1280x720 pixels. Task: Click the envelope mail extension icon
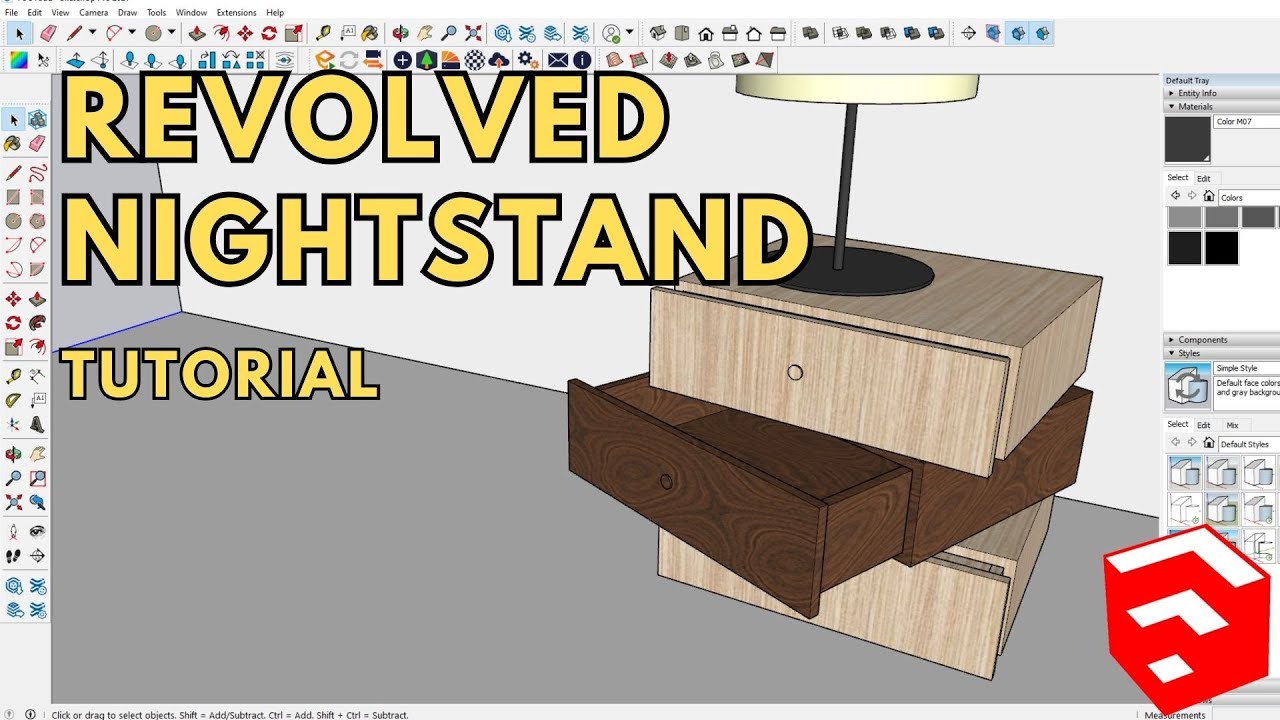click(557, 60)
